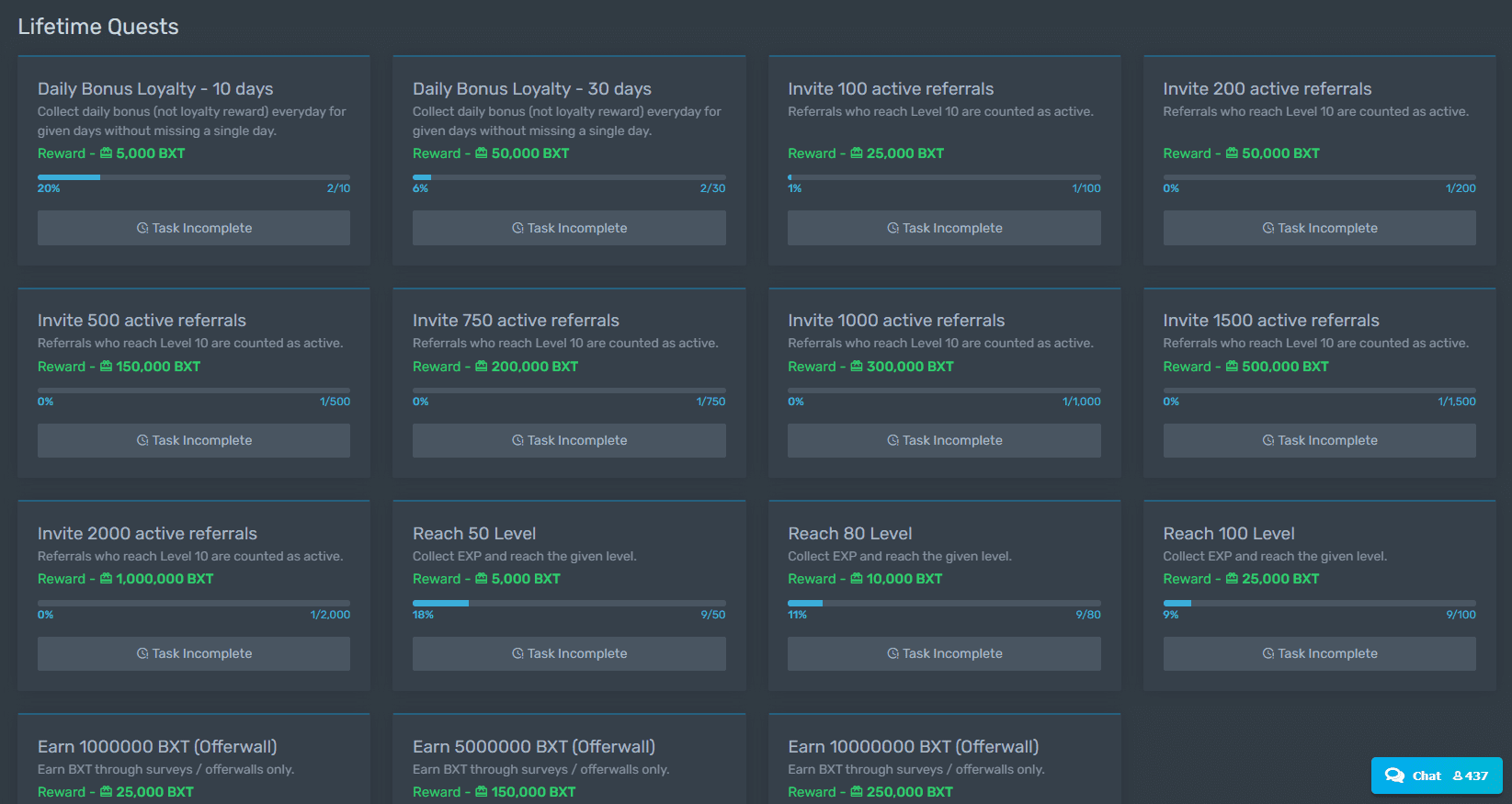Click the title Invite 1500 active referrals
The image size is (1512, 804).
click(x=1271, y=321)
